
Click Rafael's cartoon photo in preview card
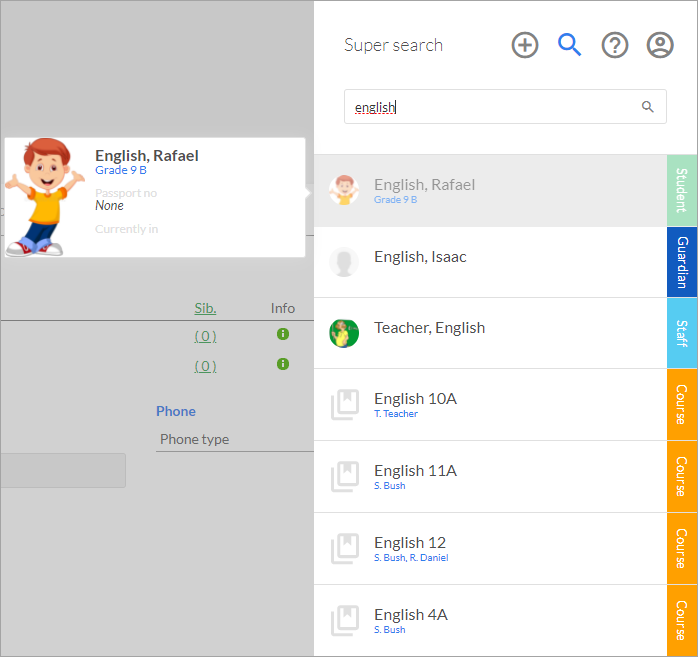[x=45, y=197]
